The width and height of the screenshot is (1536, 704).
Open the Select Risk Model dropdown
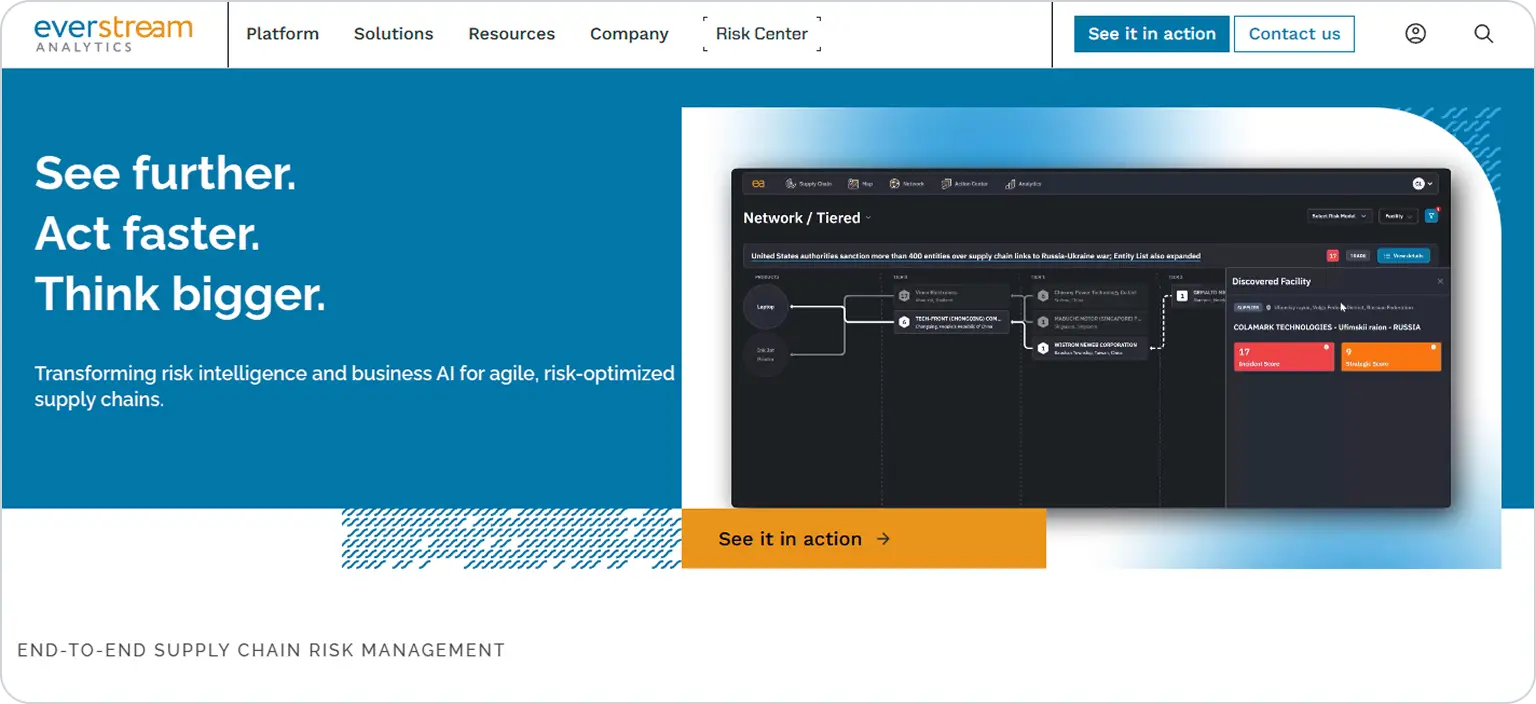pos(1339,216)
